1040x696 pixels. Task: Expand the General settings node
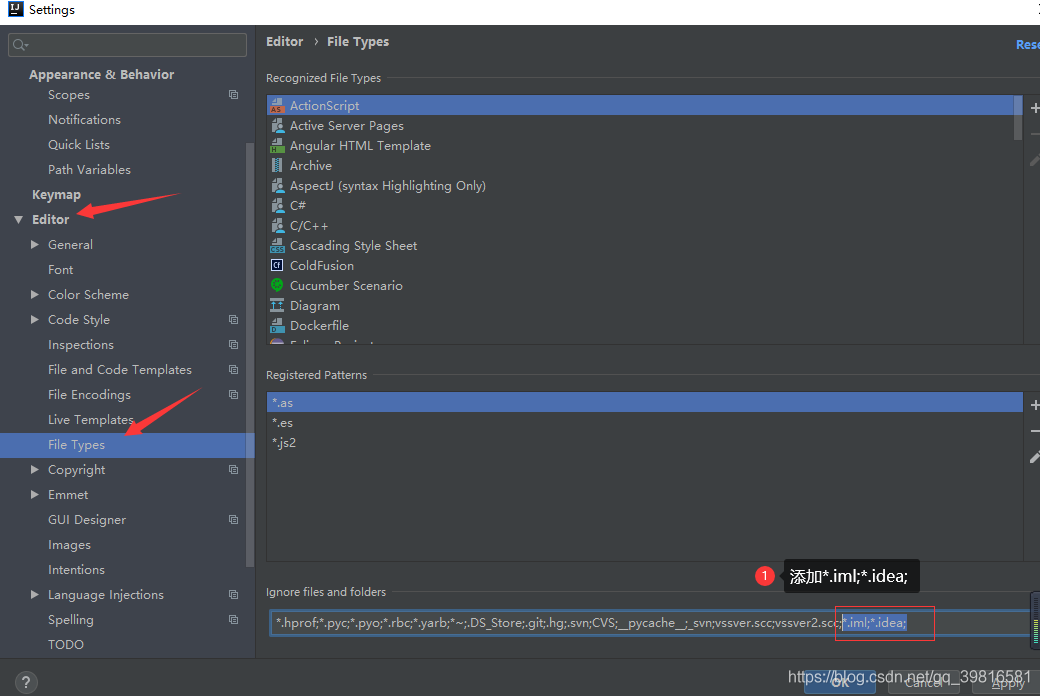tap(34, 245)
